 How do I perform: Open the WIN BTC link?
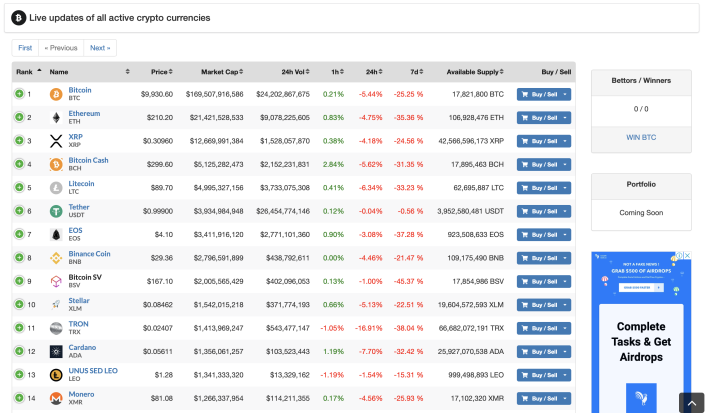[x=641, y=137]
